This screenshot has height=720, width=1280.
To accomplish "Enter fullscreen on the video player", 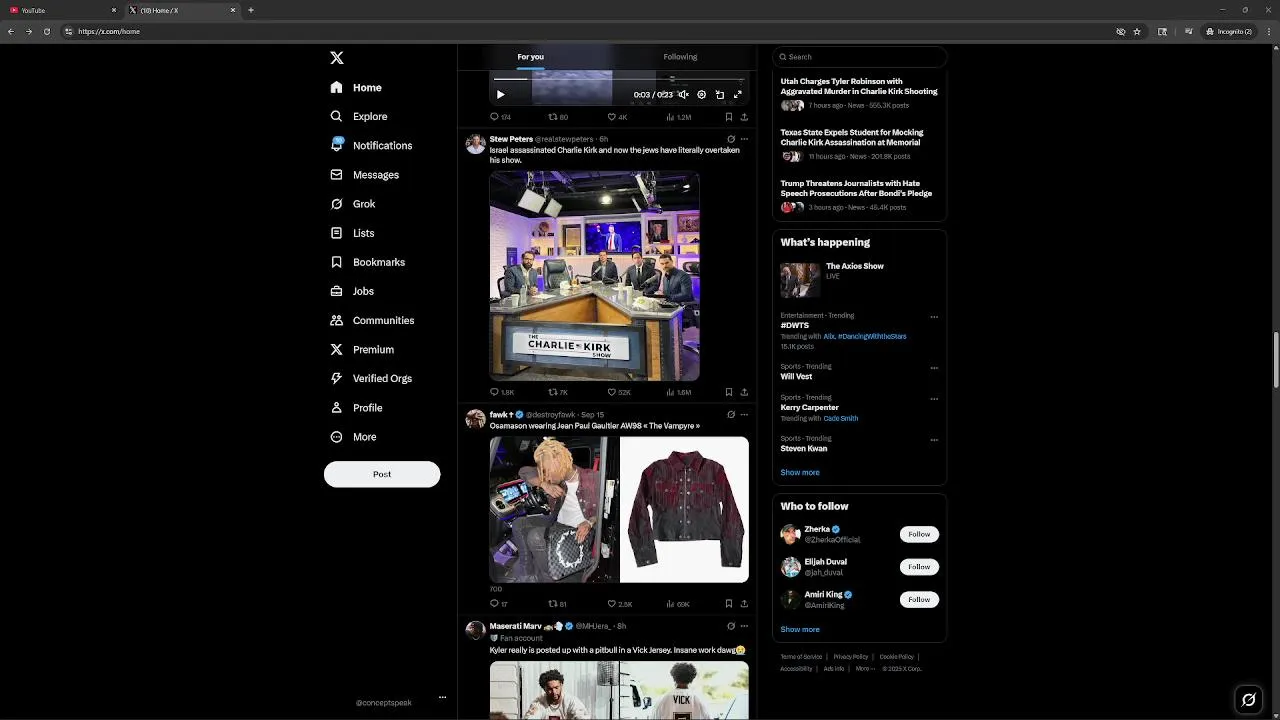I will point(738,95).
